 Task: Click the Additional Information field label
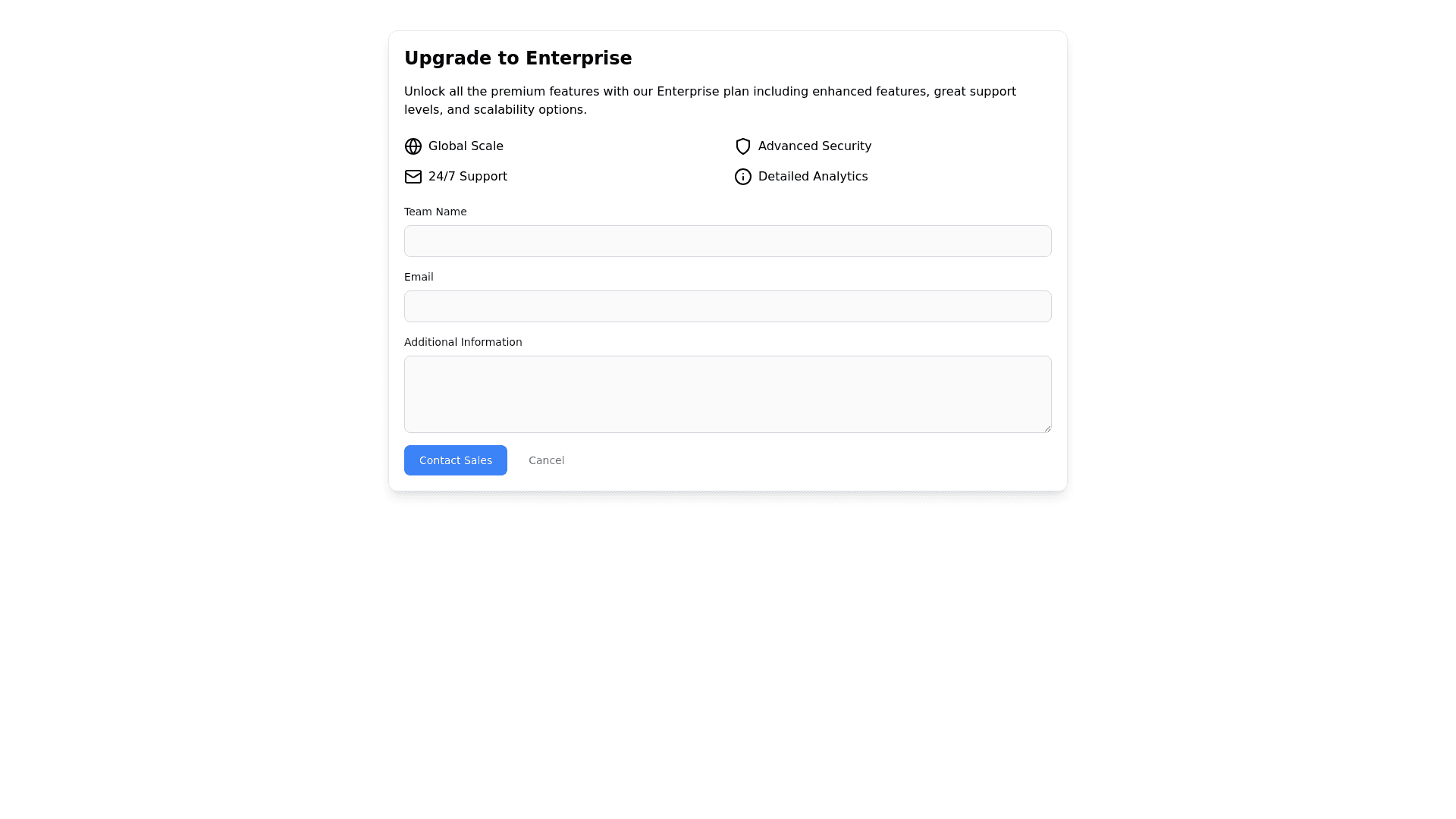463,342
